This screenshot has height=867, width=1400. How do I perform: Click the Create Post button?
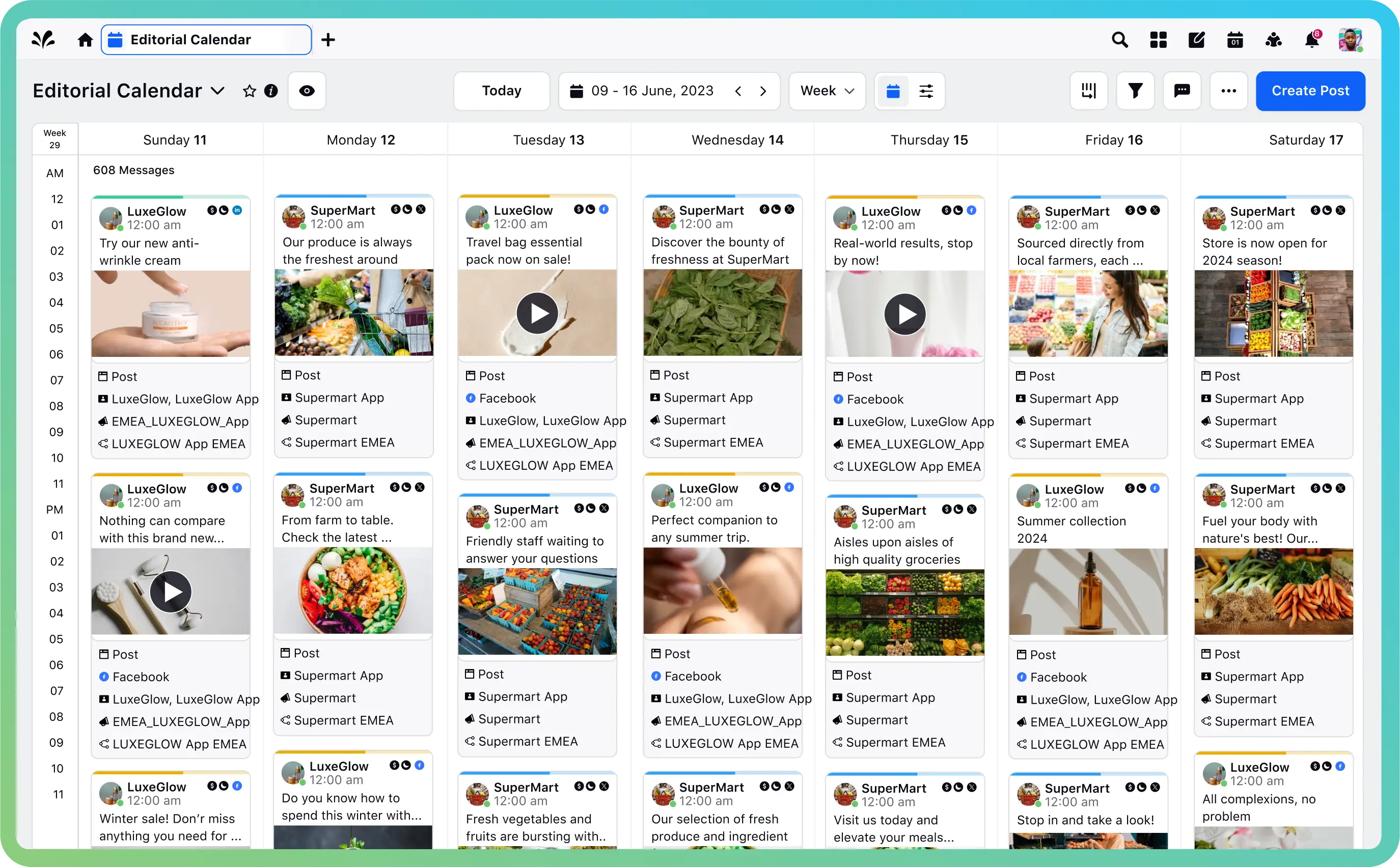1310,90
